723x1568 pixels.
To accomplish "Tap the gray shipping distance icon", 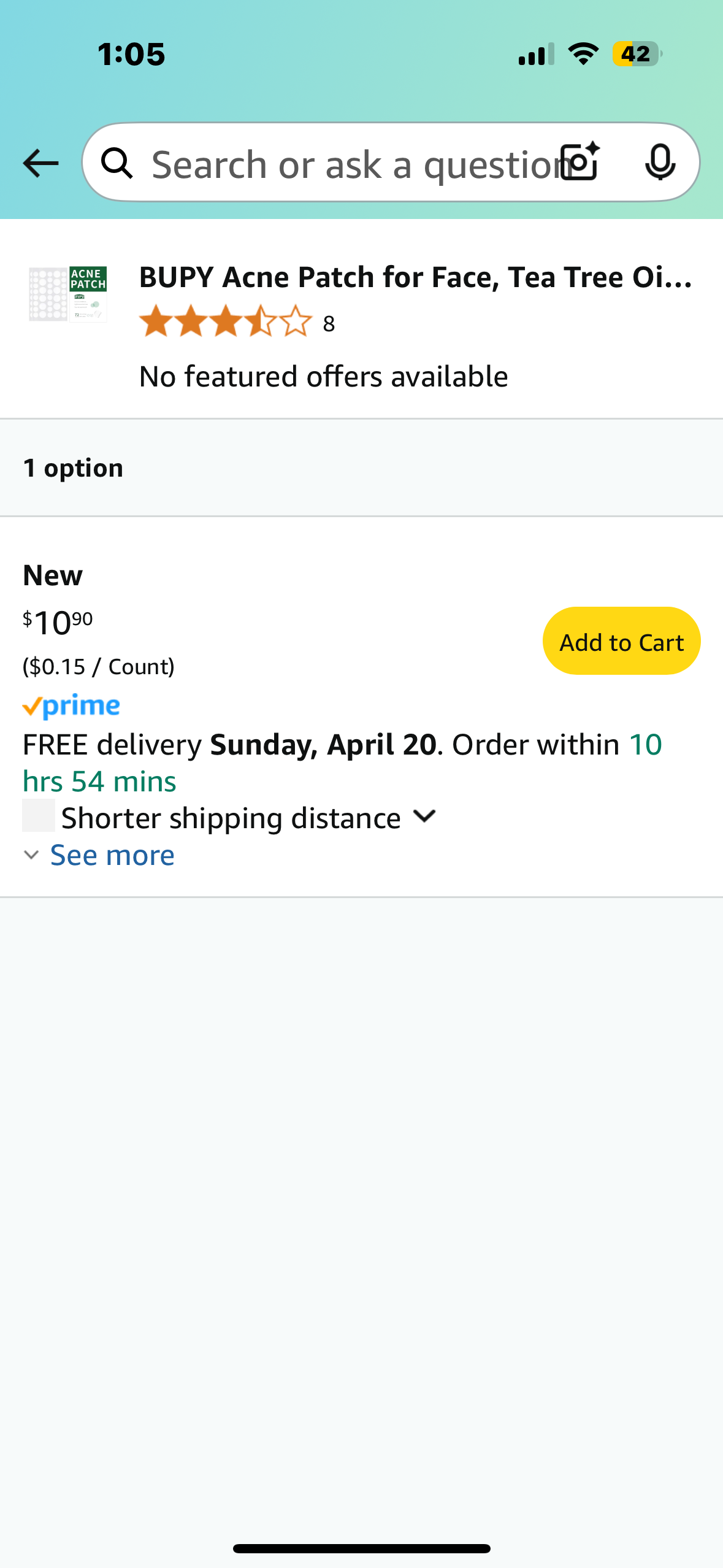I will tap(39, 816).
